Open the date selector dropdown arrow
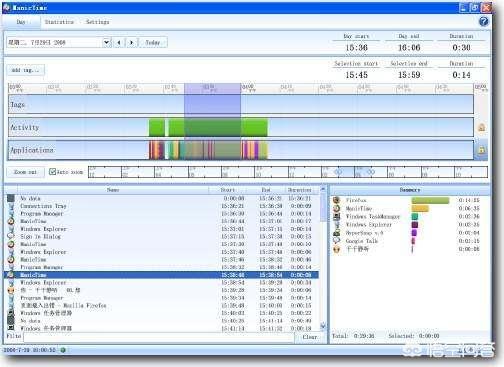The width and height of the screenshot is (504, 367). (106, 42)
